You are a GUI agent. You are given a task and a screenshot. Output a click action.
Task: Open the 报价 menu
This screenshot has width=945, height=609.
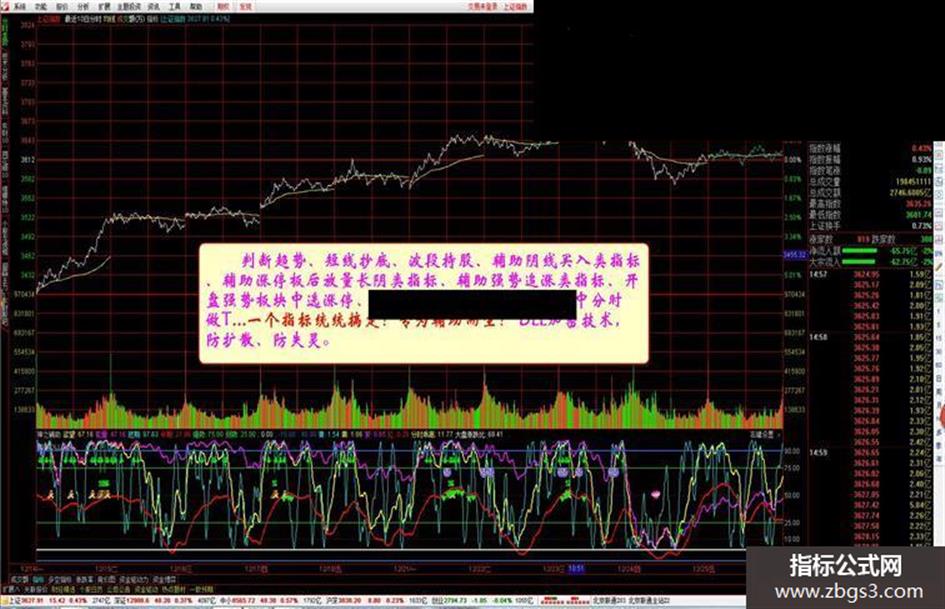(62, 7)
